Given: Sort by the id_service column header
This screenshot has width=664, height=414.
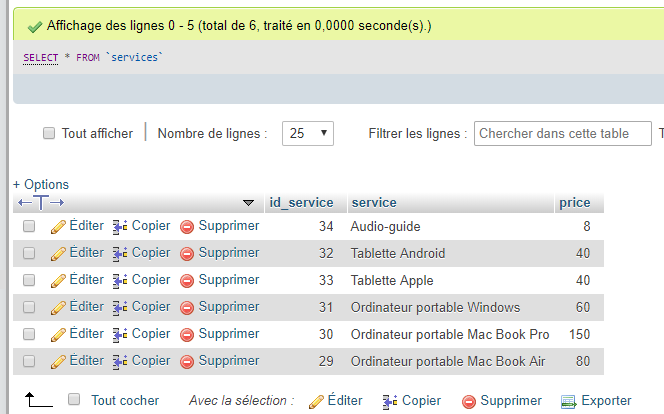Looking at the screenshot, I should 301,203.
